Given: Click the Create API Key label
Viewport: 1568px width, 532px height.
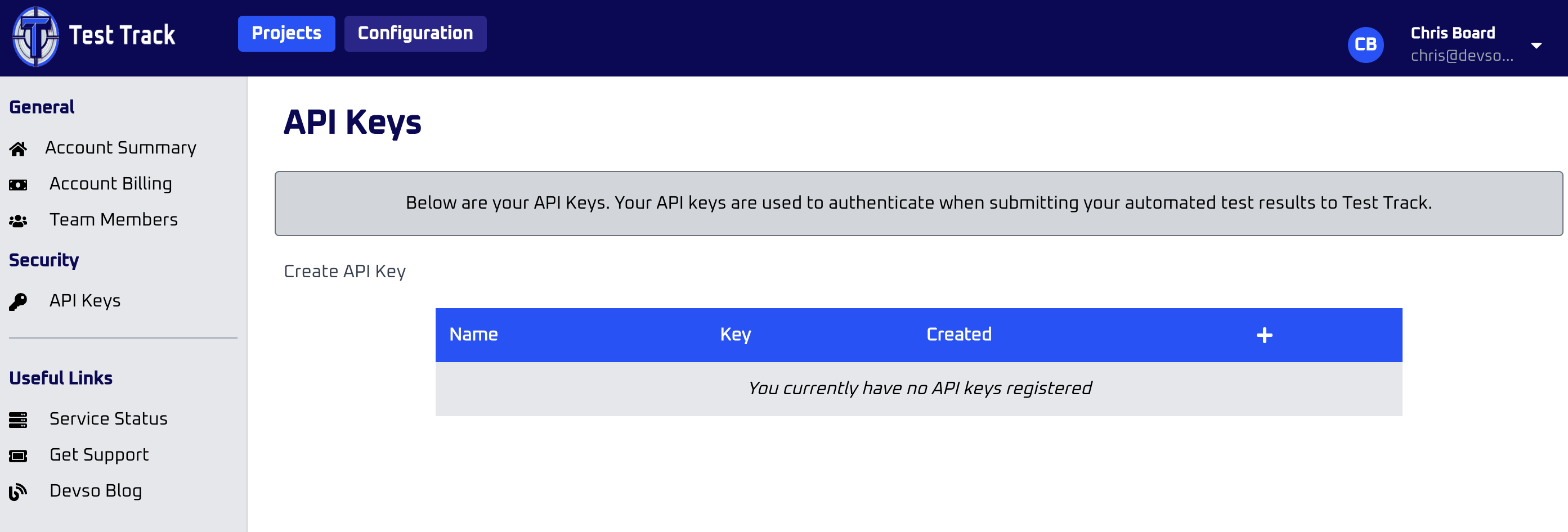Looking at the screenshot, I should 344,271.
